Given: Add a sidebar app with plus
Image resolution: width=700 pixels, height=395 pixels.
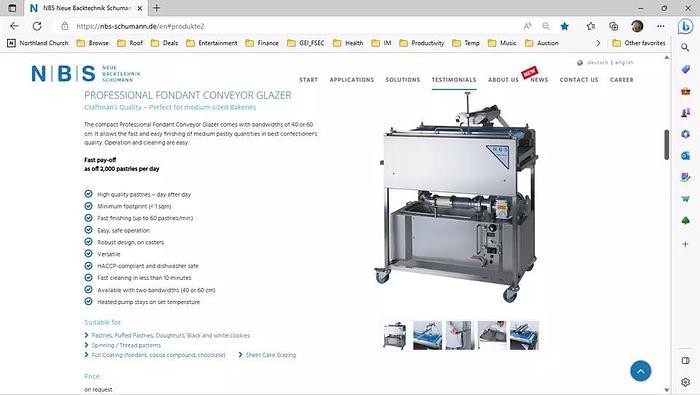Looking at the screenshot, I should tap(685, 244).
